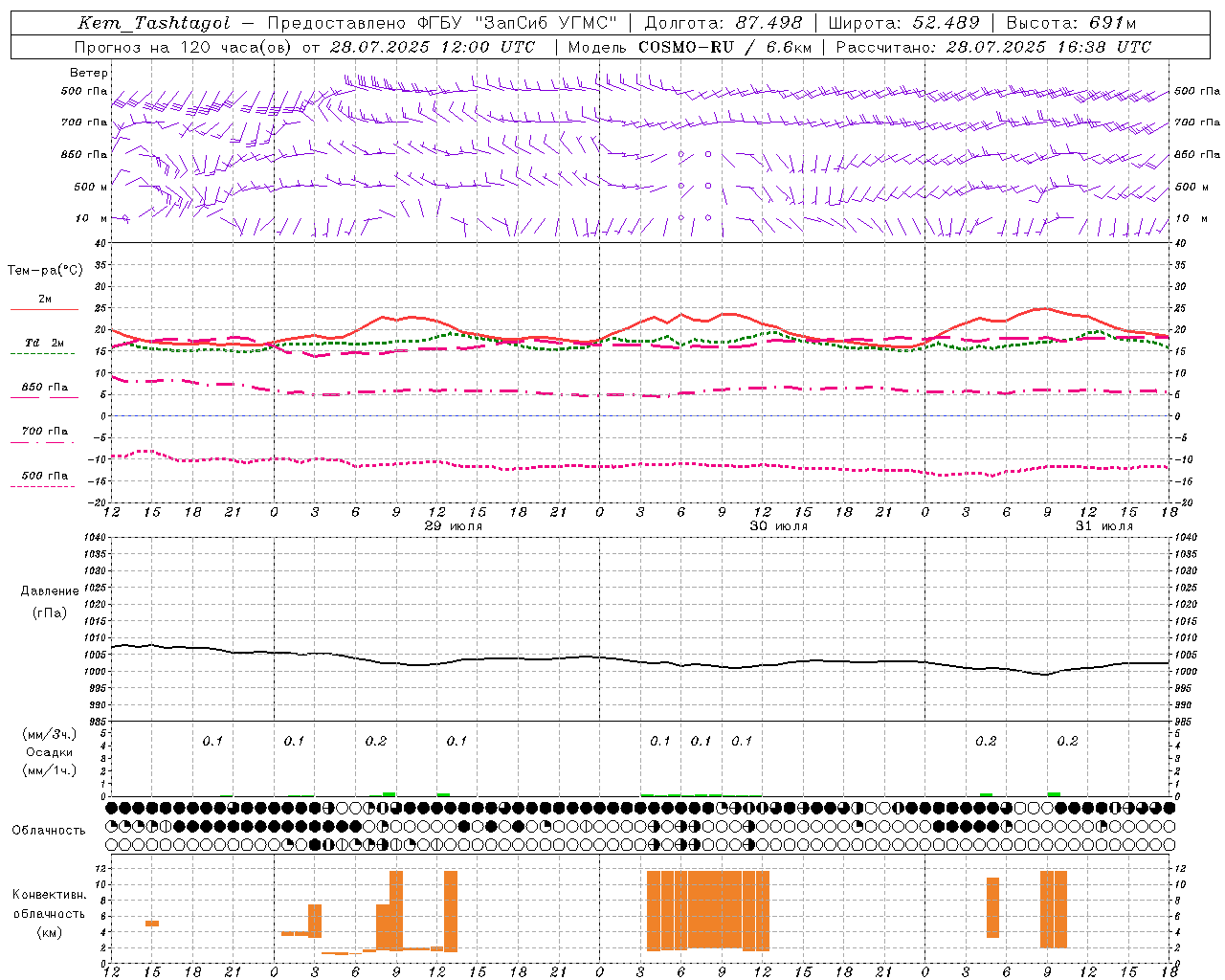Select the "Долгота: 87.498" header field
Screen dimensions: 1225x980
[724, 23]
